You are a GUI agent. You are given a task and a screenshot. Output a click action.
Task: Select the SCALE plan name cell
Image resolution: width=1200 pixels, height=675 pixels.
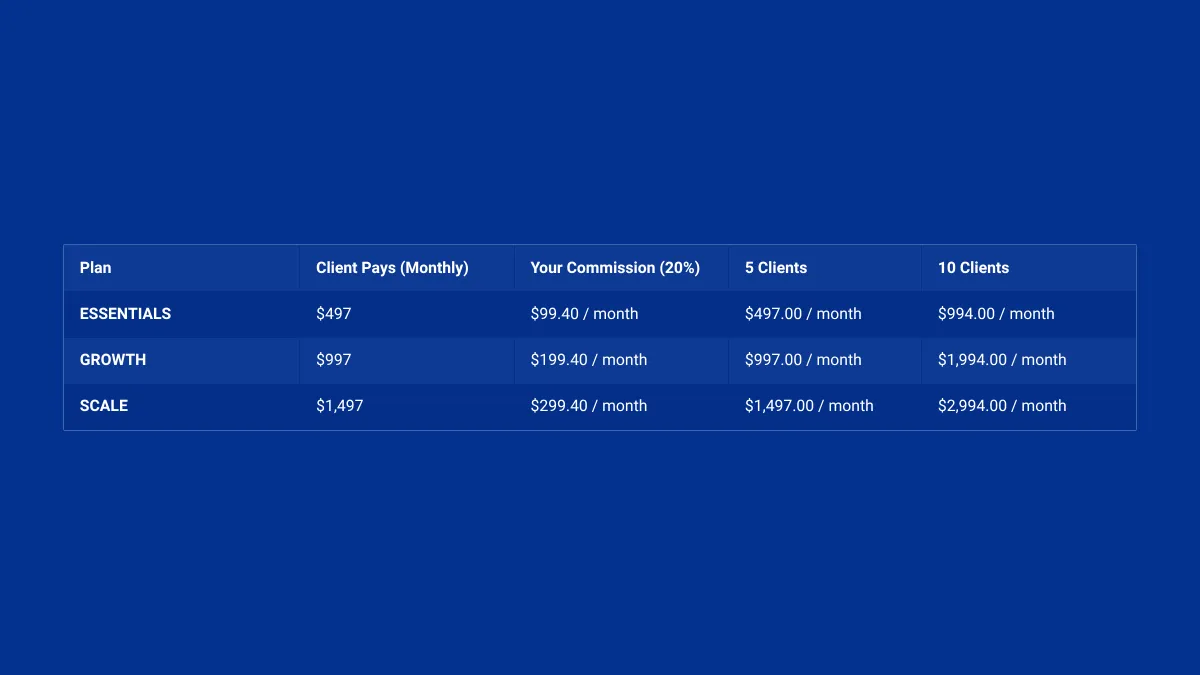[181, 406]
